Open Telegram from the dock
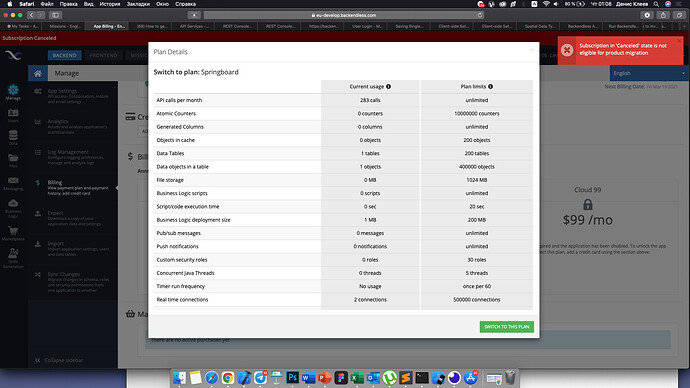The width and height of the screenshot is (690, 388). pos(260,378)
